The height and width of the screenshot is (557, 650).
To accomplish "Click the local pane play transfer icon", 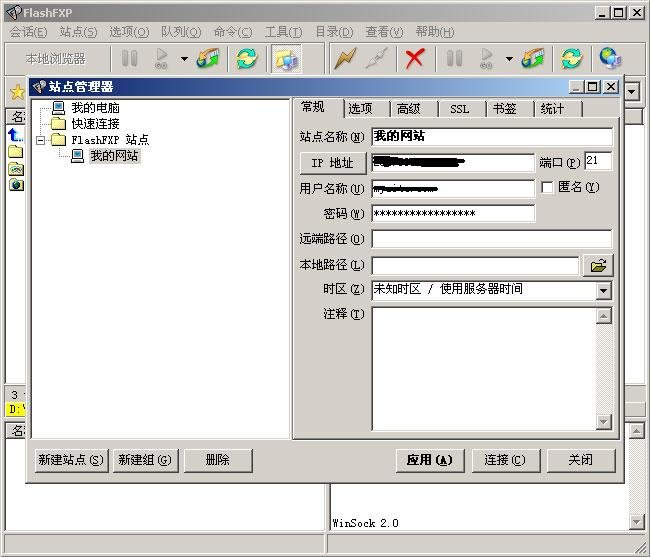I will (x=161, y=59).
